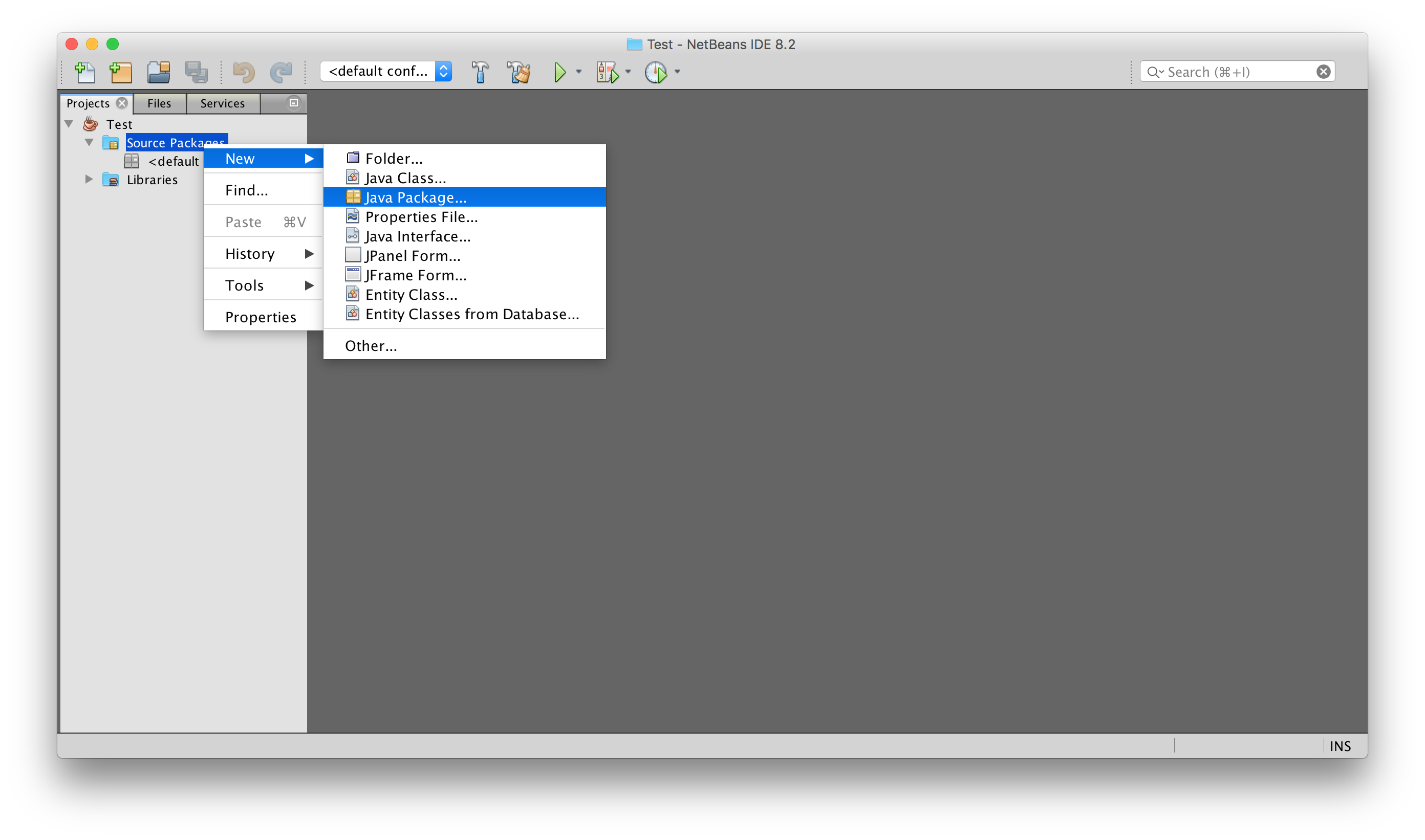Choose Entity Class... in the submenu
The height and width of the screenshot is (840, 1425).
pyautogui.click(x=464, y=294)
